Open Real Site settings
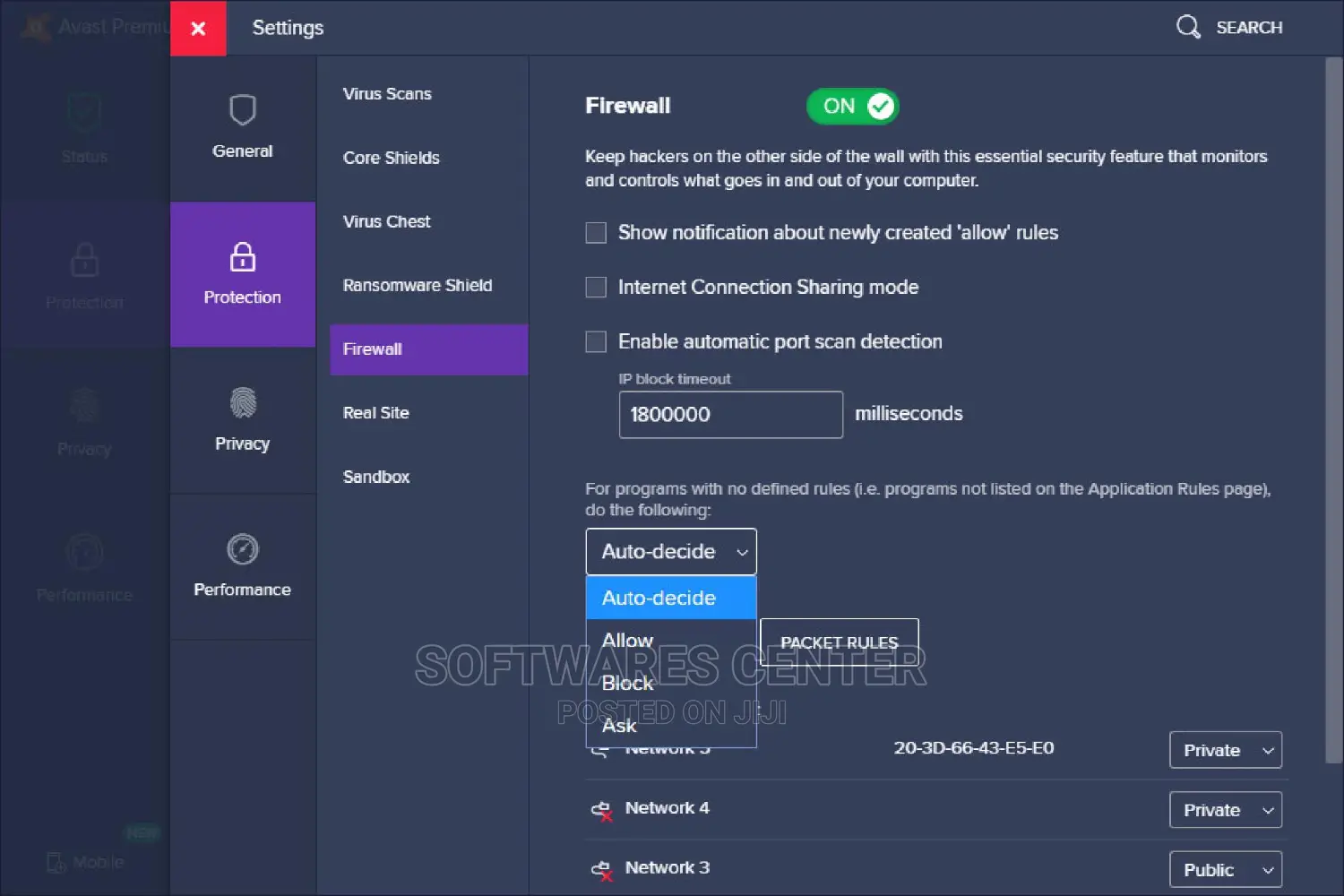Screen dimensions: 1344x896 pyautogui.click(x=376, y=413)
